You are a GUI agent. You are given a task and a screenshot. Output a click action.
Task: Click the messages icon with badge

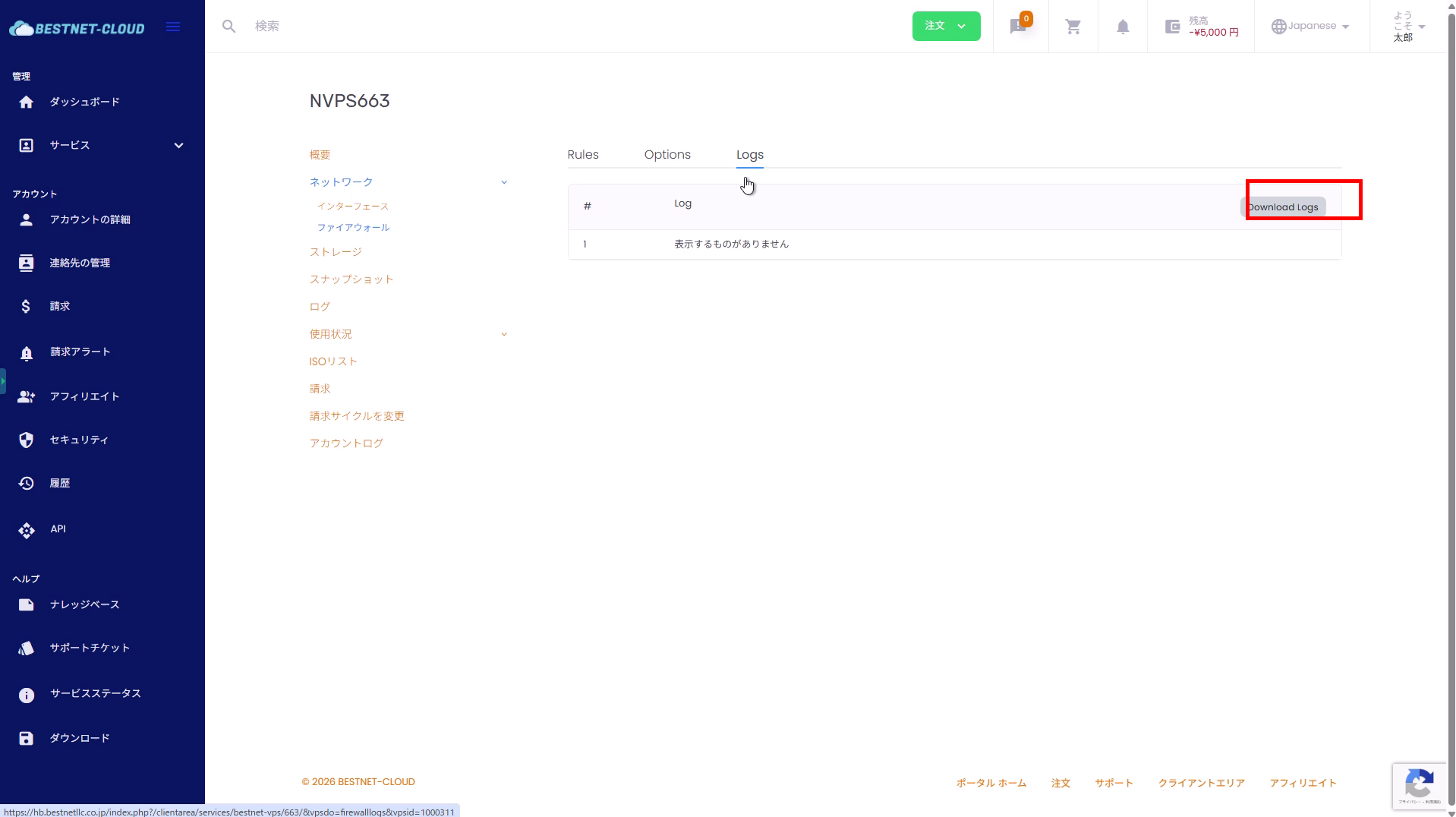point(1019,27)
